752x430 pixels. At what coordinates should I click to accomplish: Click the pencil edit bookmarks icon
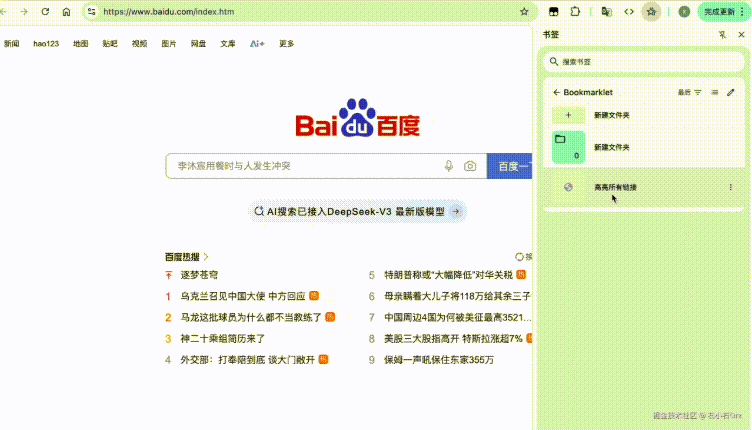[730, 92]
